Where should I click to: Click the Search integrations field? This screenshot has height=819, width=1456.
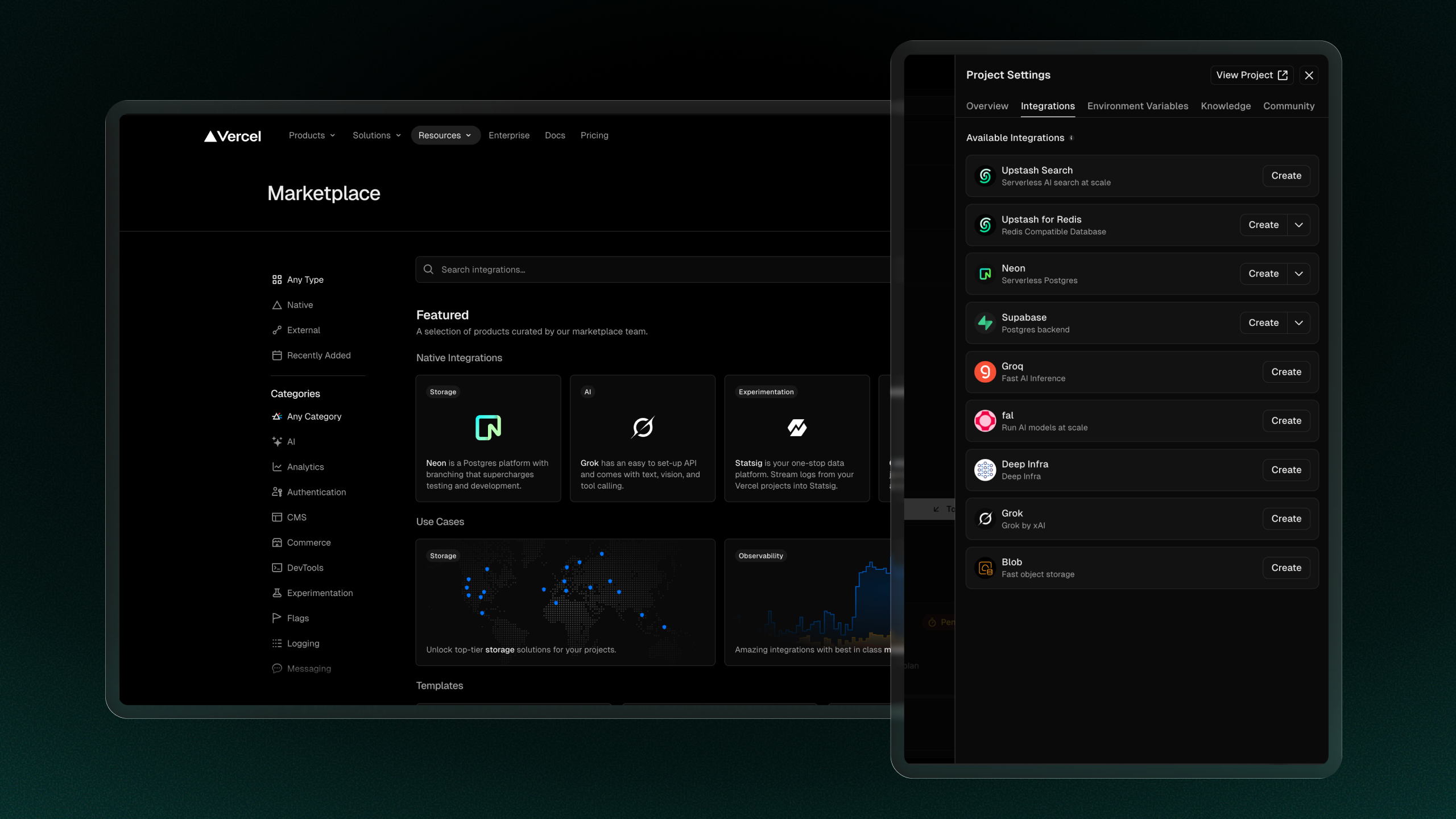[654, 270]
